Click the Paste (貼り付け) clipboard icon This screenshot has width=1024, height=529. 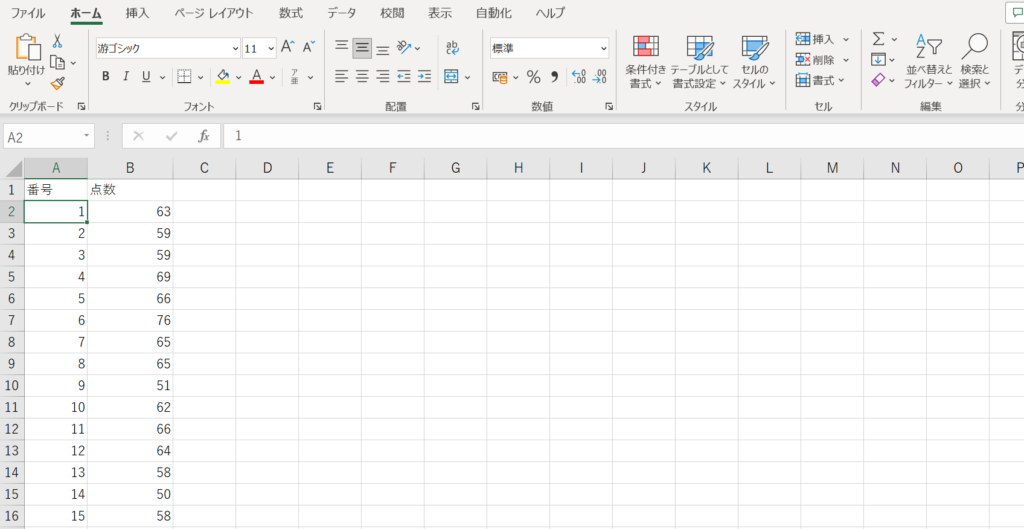pos(27,48)
